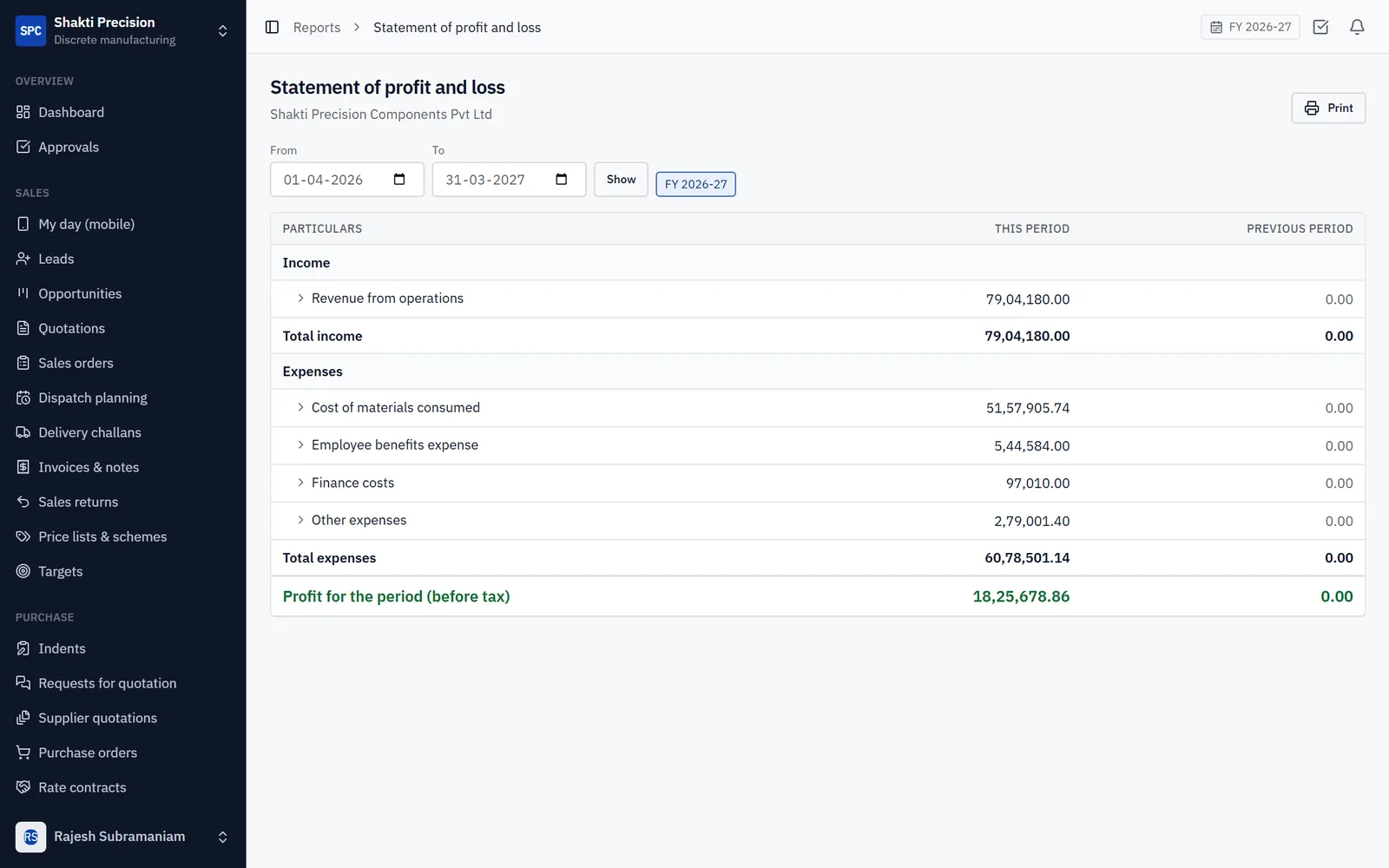Go to Reports breadcrumb link
The image size is (1389, 868).
[317, 28]
